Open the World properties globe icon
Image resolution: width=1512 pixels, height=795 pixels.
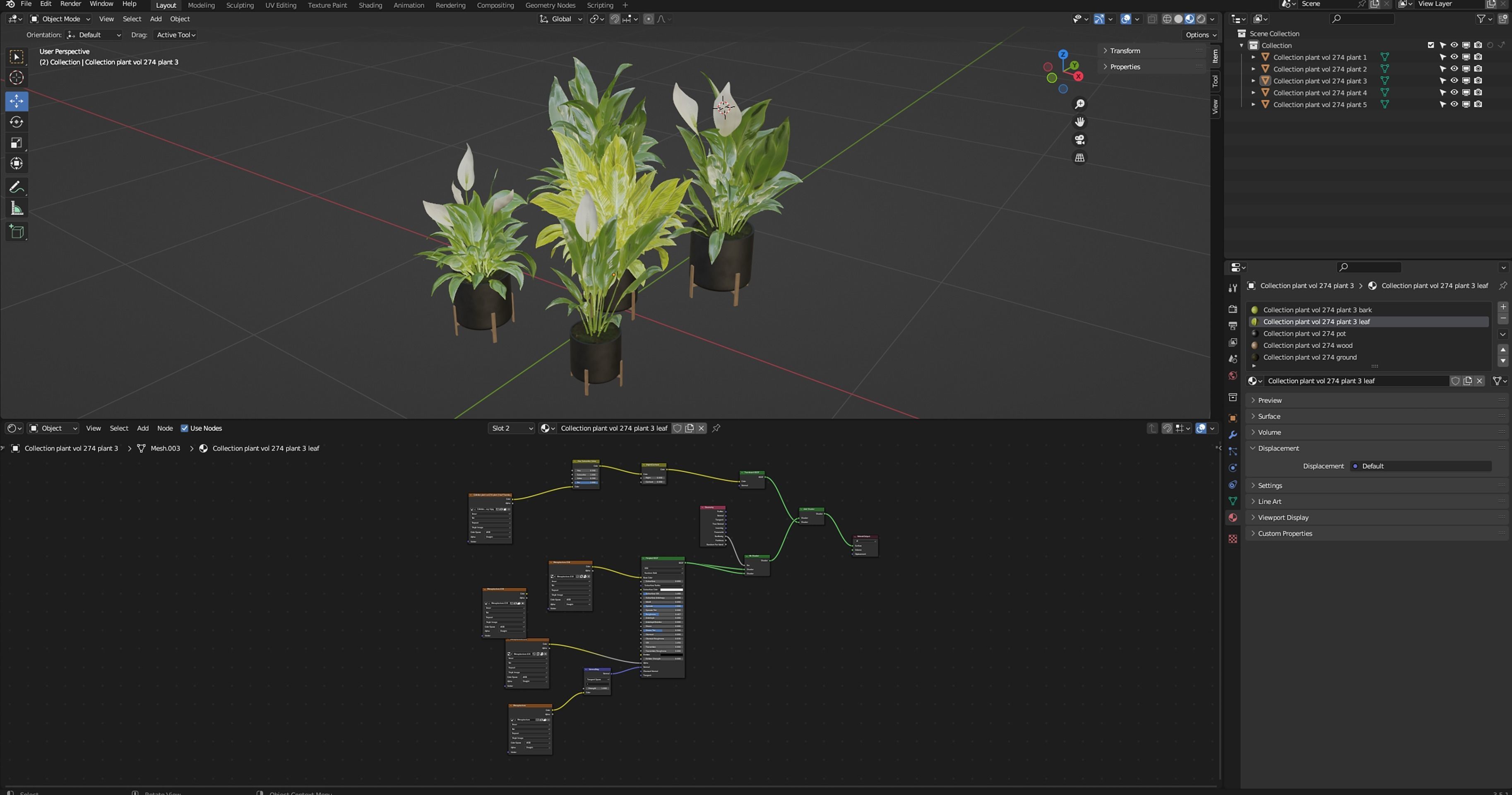tap(1233, 376)
